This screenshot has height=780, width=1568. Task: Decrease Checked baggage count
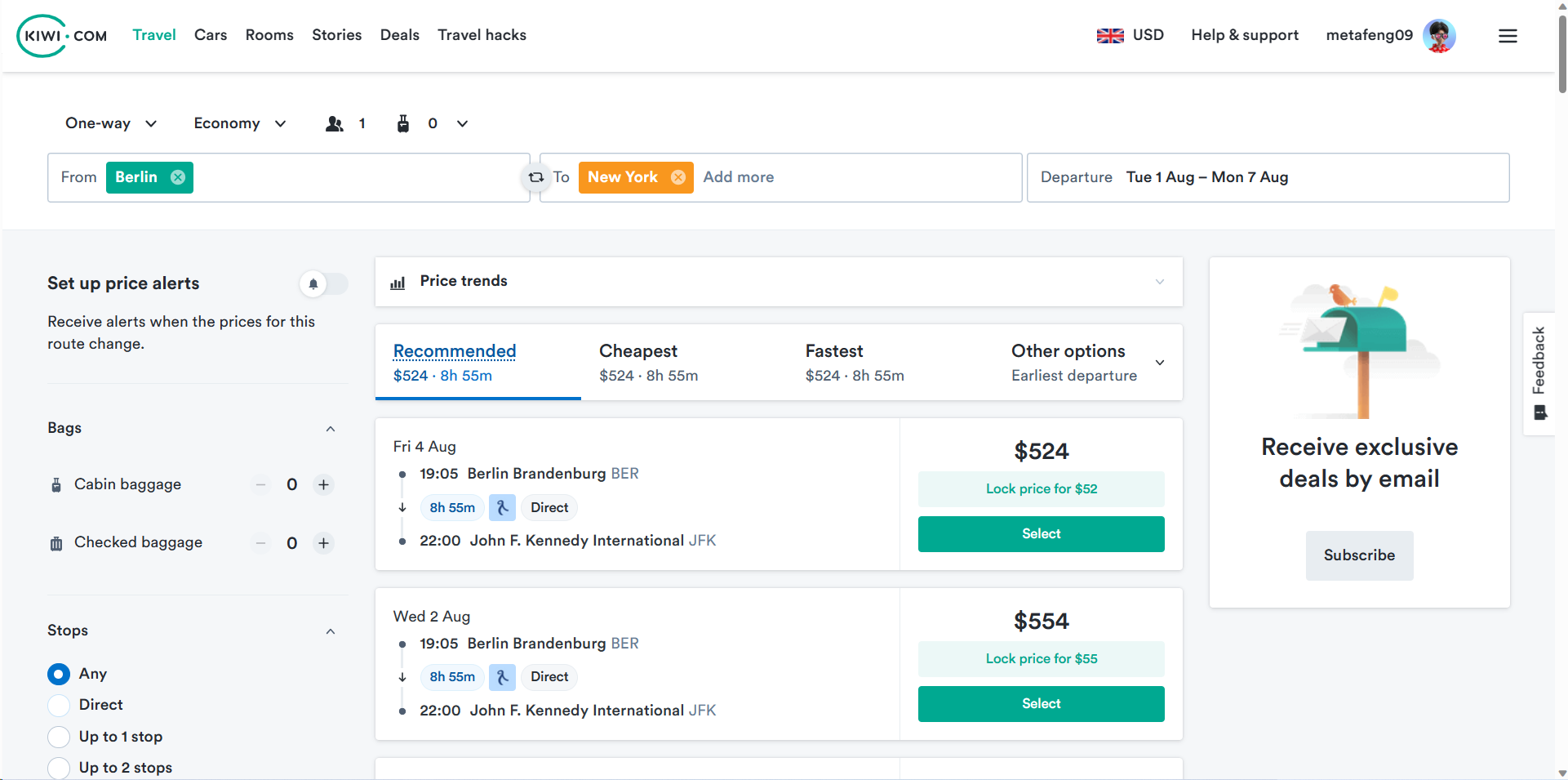tap(260, 543)
